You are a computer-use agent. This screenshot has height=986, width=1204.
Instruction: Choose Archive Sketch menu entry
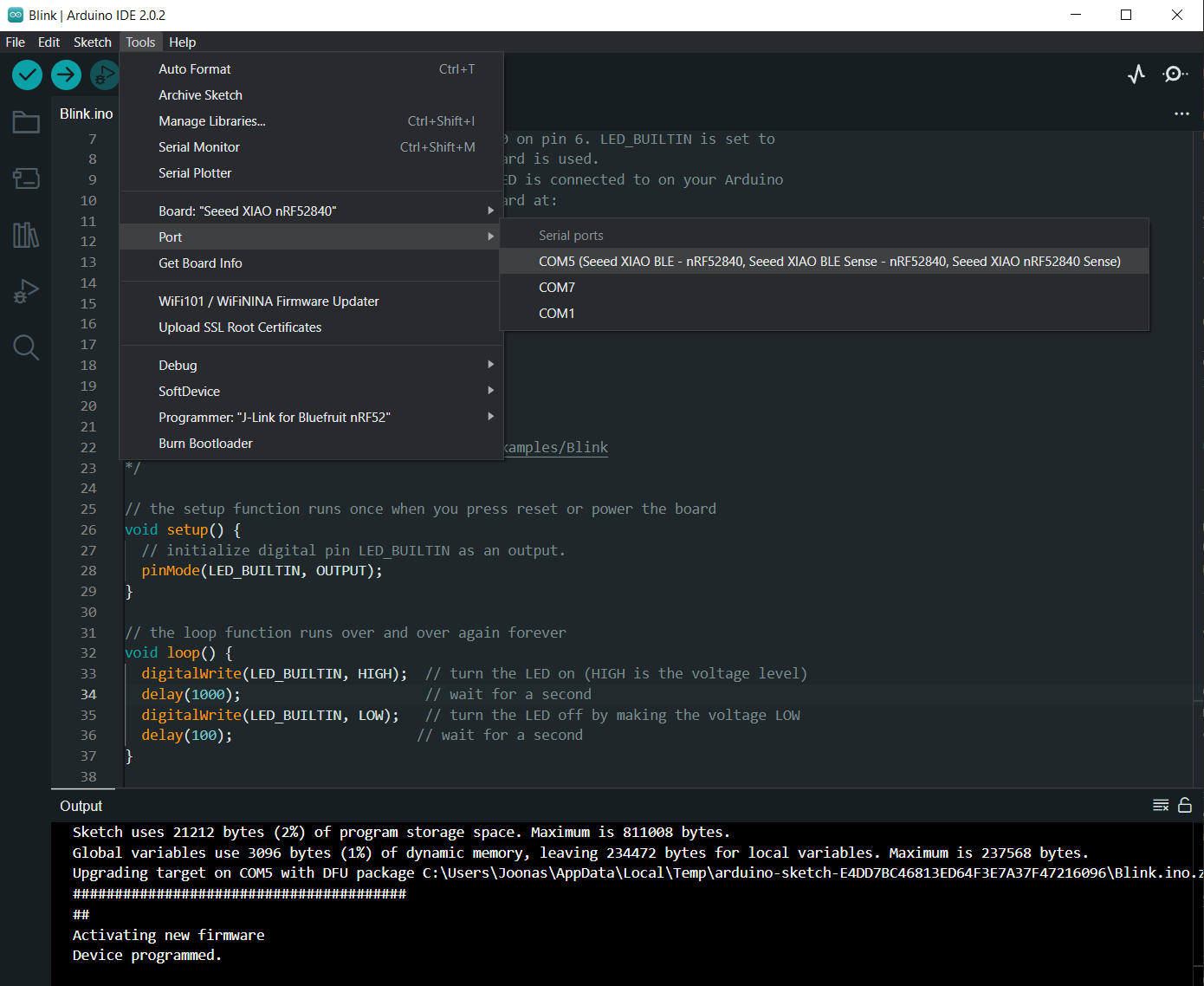[312, 95]
